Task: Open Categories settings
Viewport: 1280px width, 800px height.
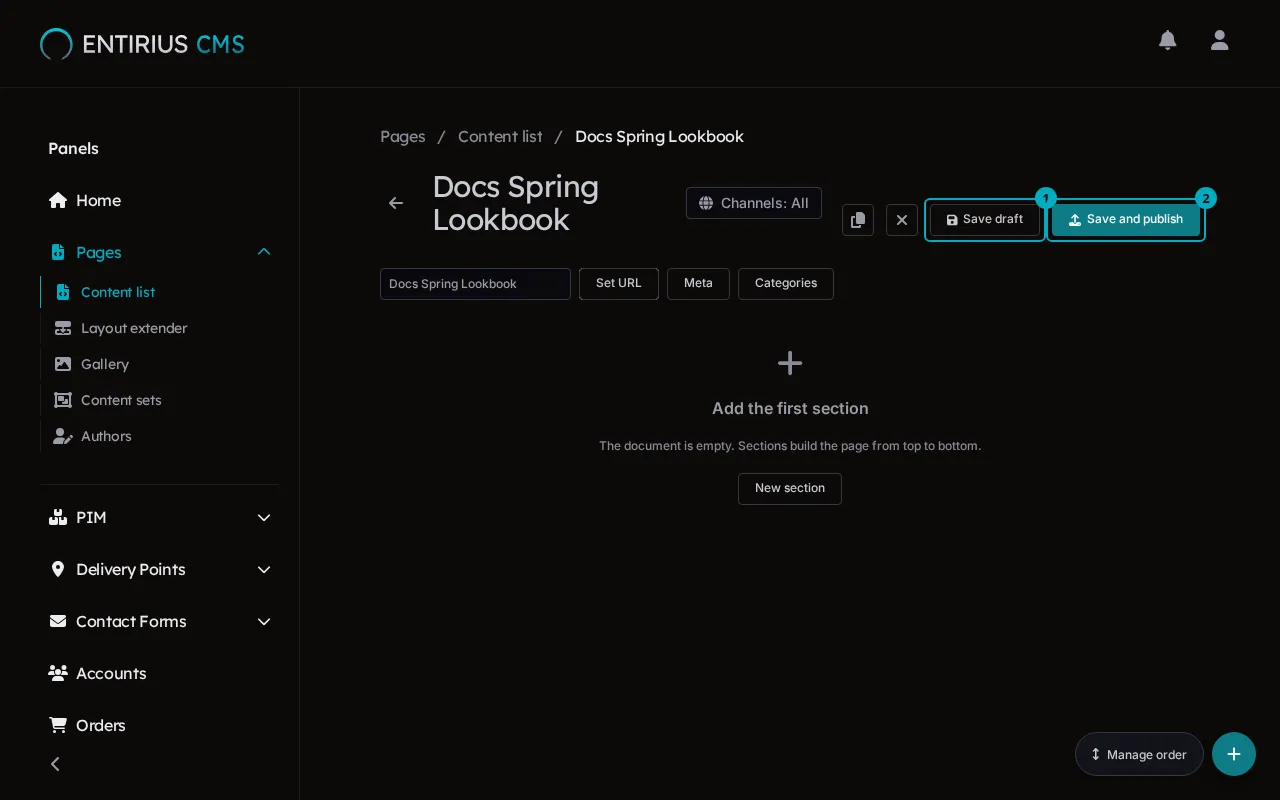Action: pos(786,284)
